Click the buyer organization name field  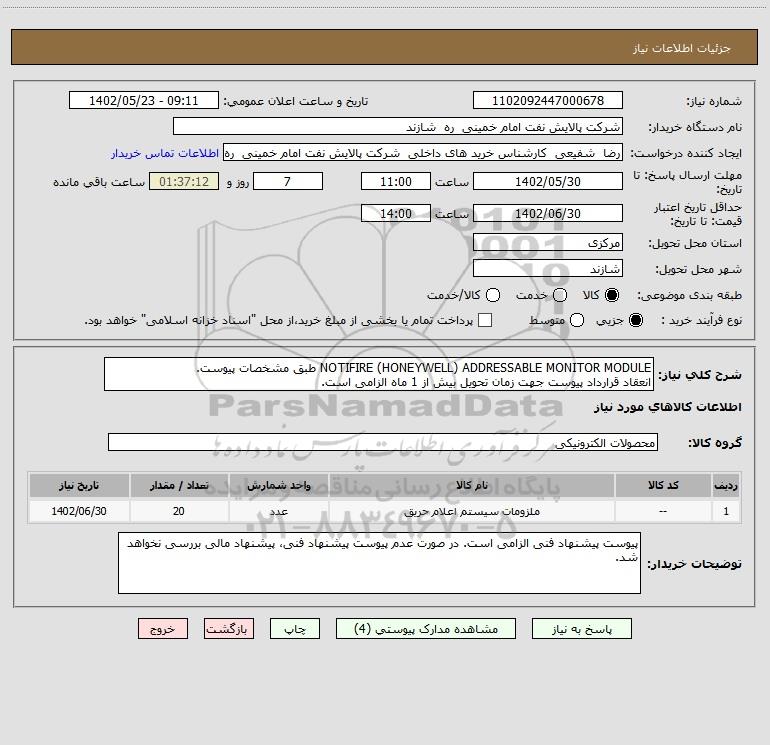(x=398, y=127)
